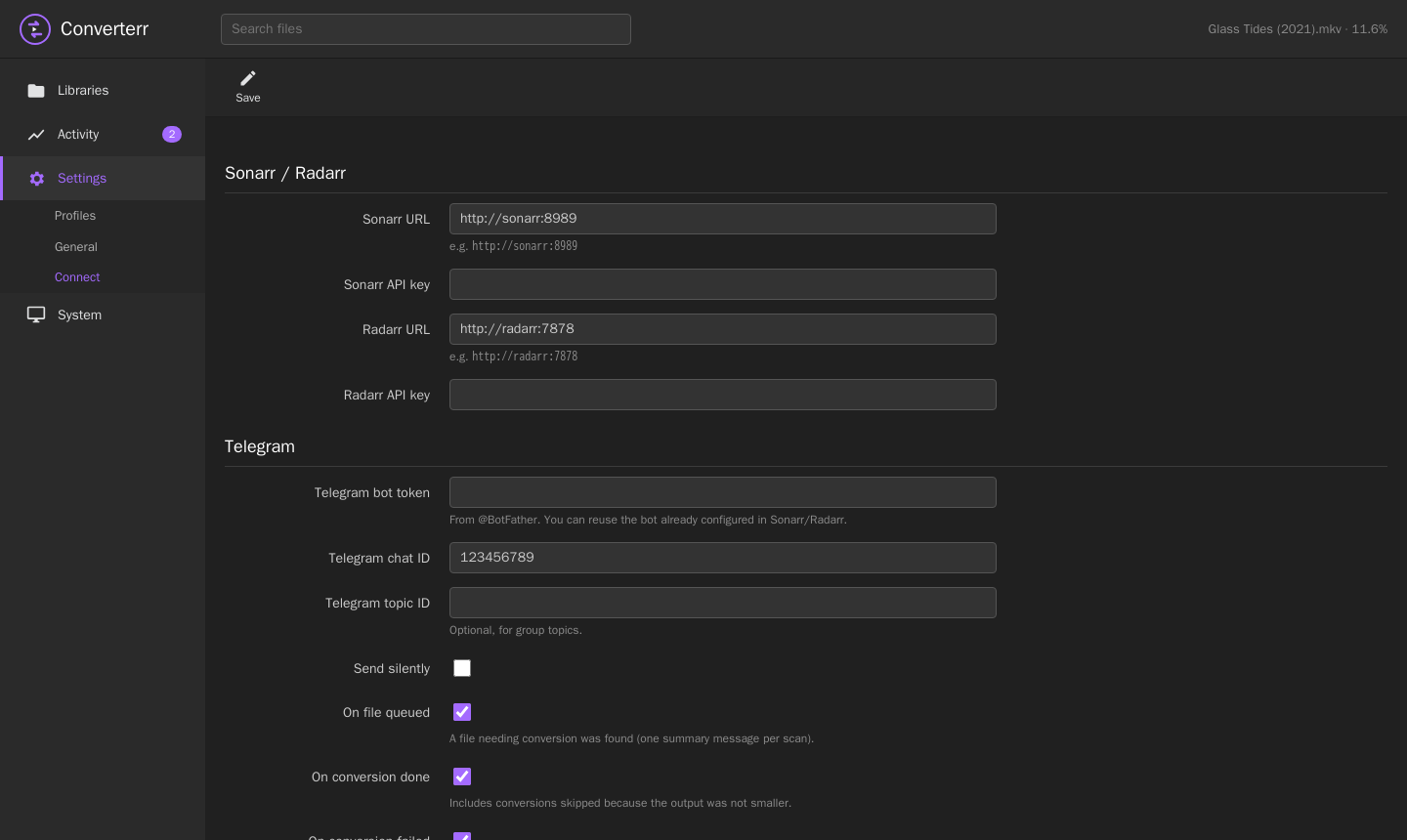Click the 'On file queued' label
This screenshot has width=1407, height=840.
[x=386, y=712]
